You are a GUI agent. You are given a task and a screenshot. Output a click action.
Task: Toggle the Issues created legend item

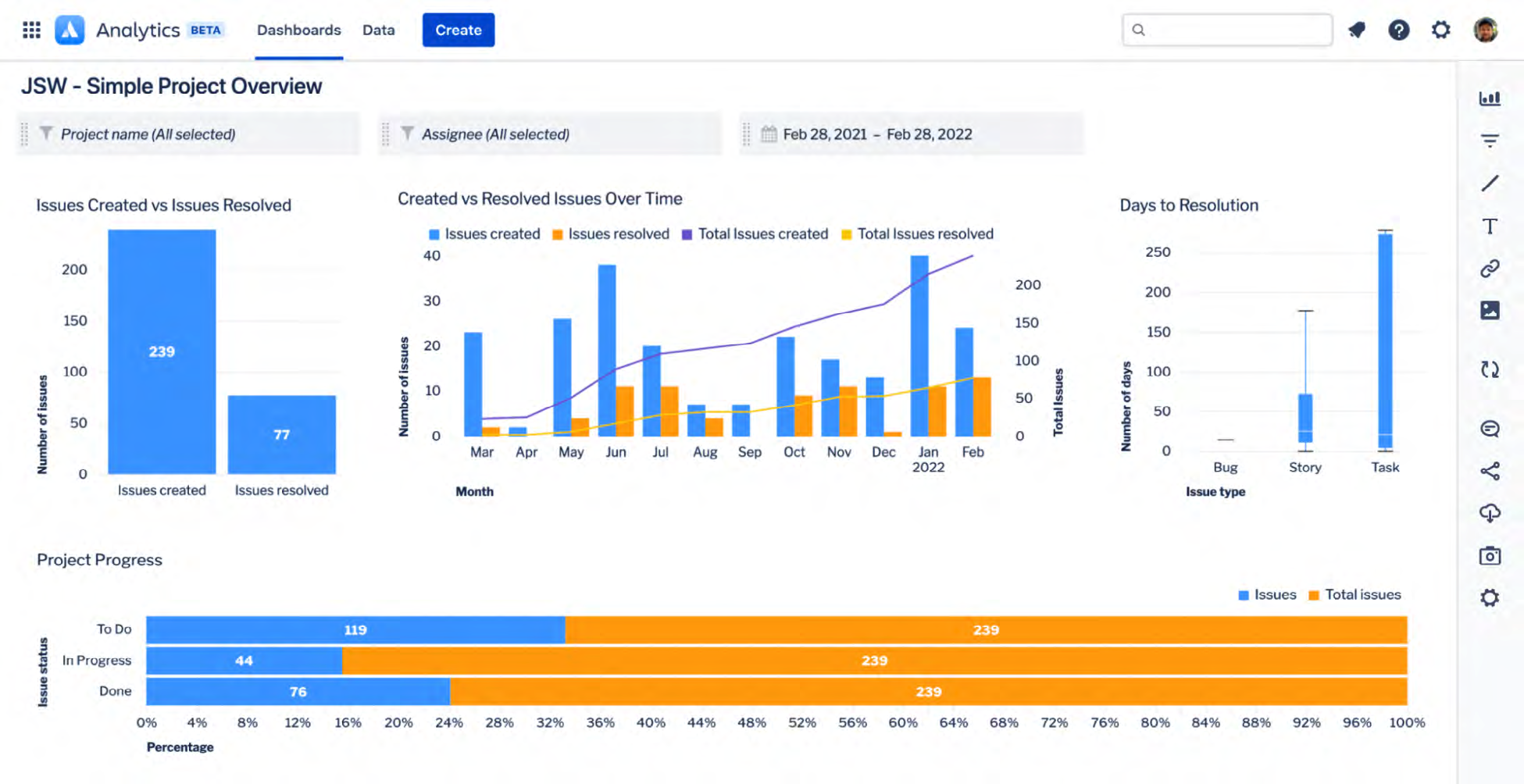click(x=484, y=233)
